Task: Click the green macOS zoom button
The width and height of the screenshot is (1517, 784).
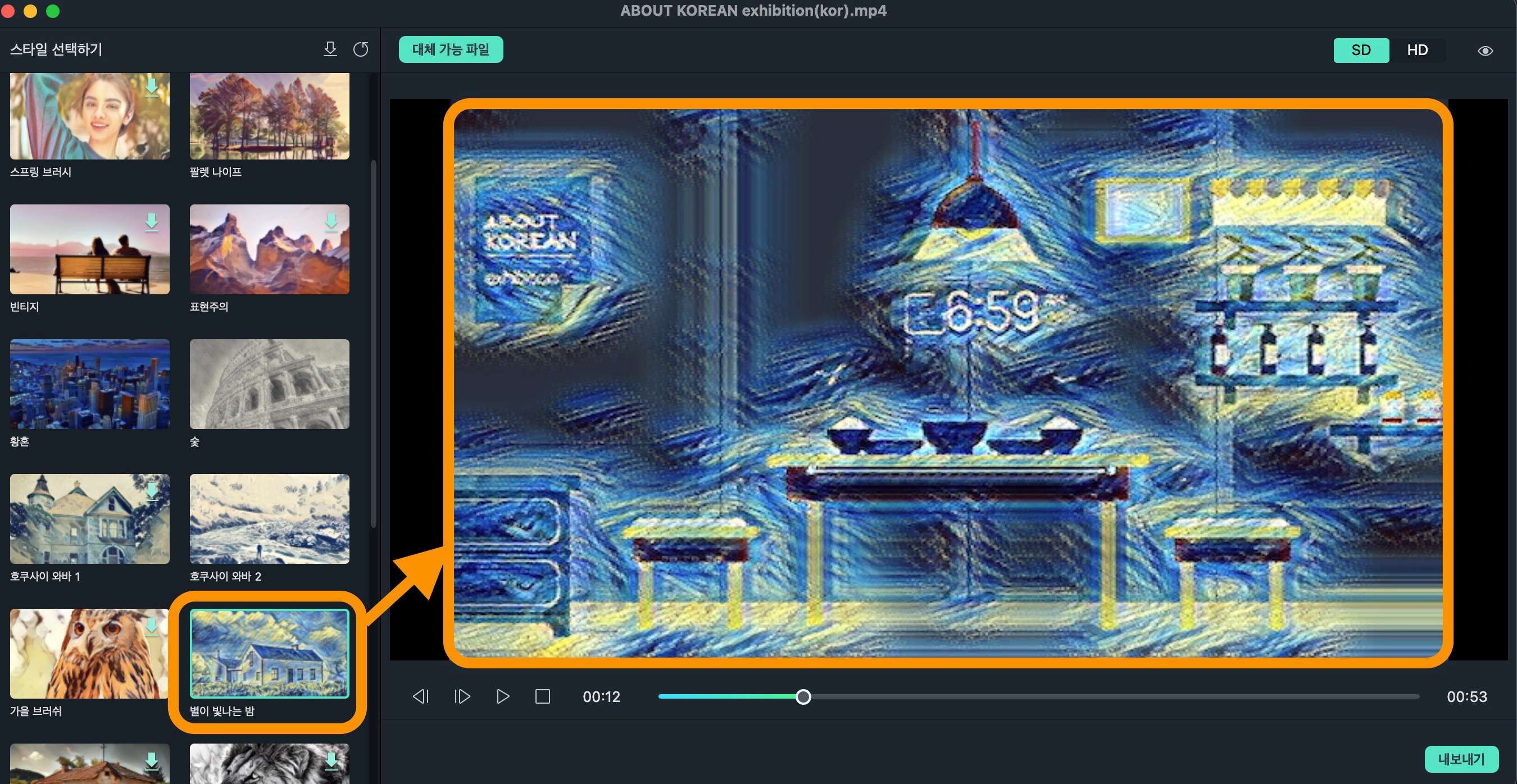Action: click(53, 11)
